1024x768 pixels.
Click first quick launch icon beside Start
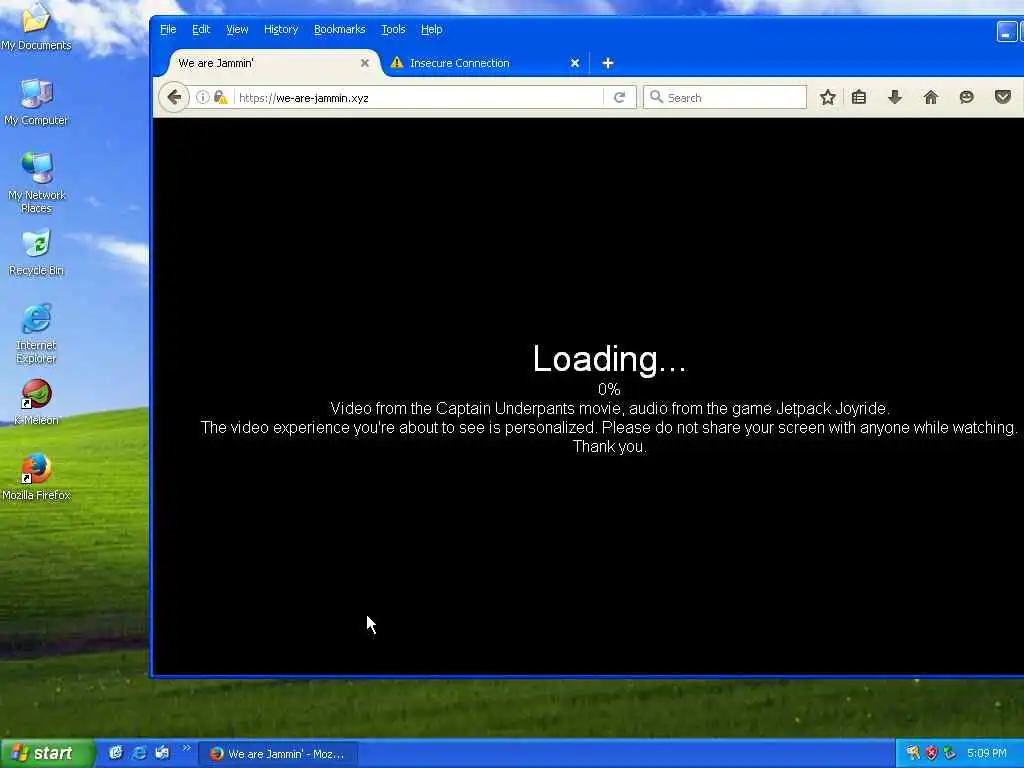(116, 753)
